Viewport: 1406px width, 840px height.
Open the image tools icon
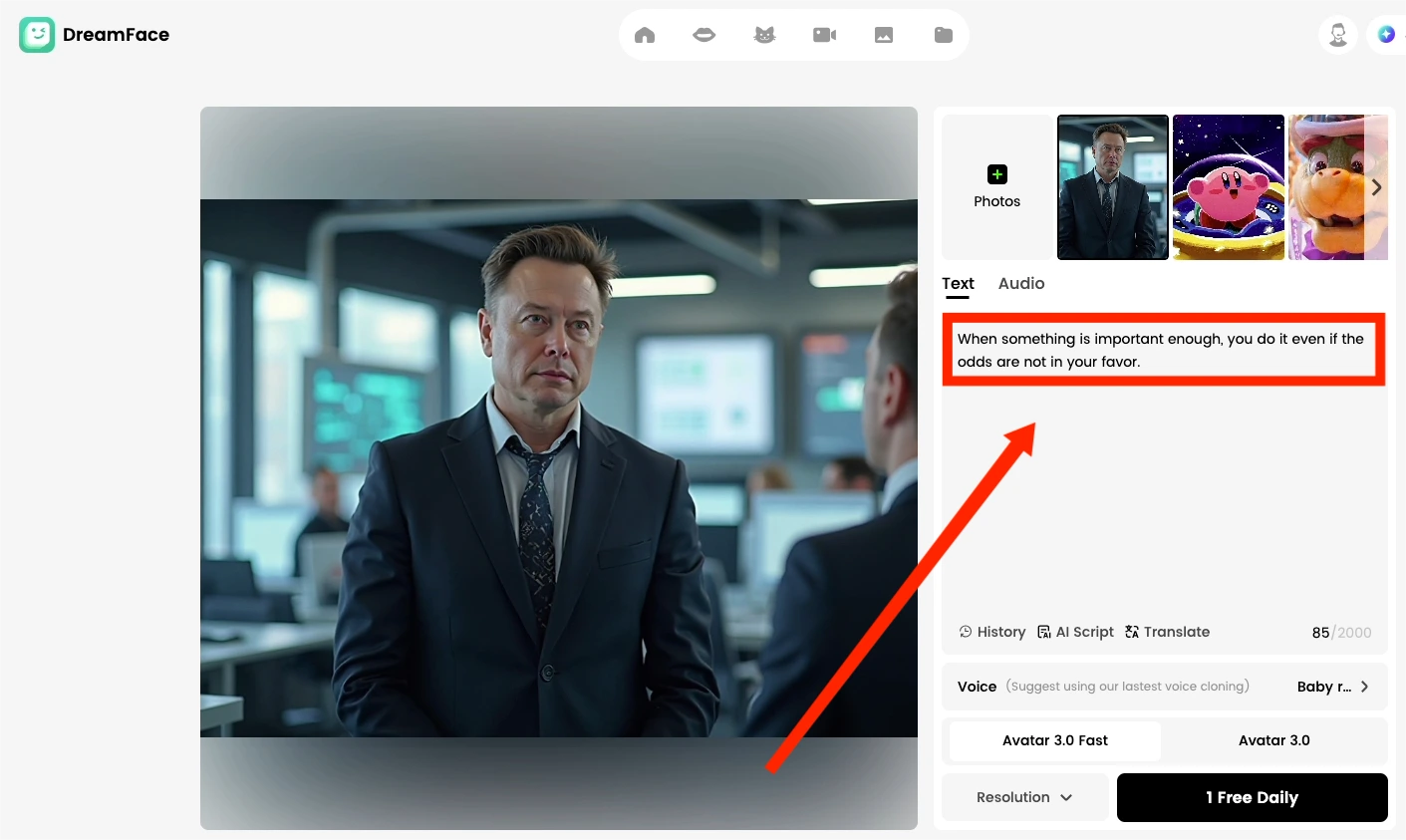click(x=883, y=34)
